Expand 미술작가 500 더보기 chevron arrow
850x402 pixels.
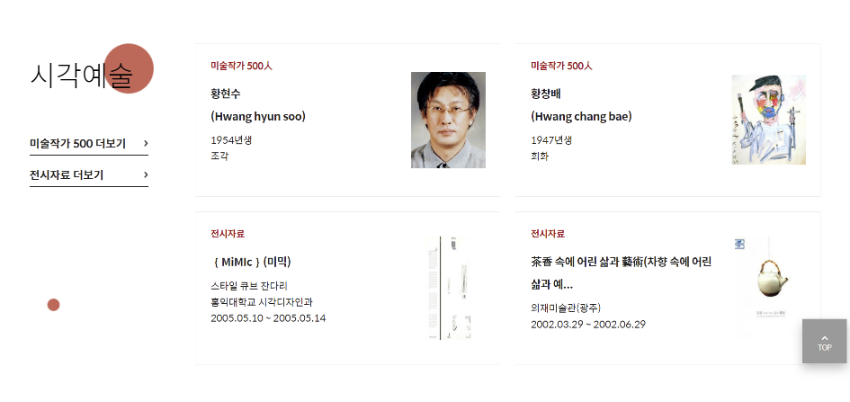tap(146, 143)
